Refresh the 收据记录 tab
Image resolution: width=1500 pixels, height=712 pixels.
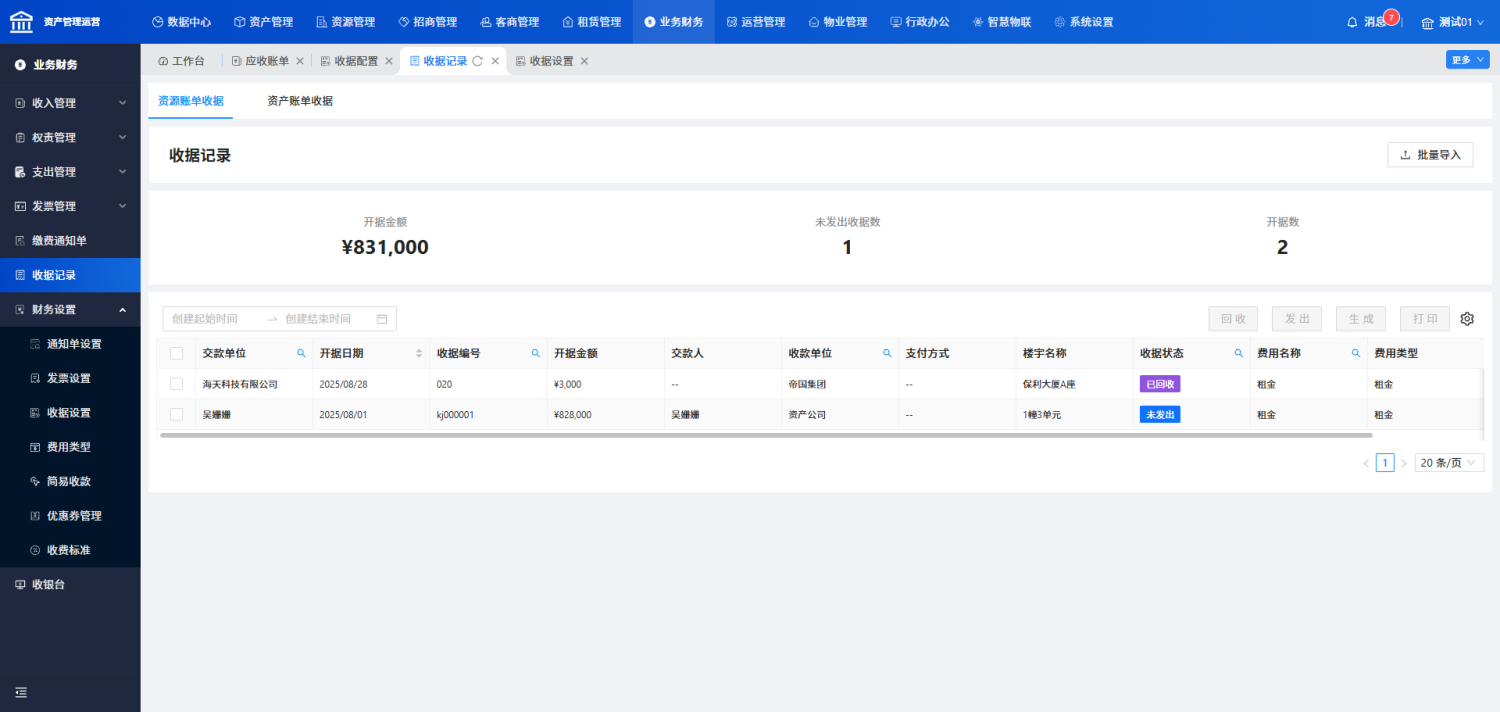pyautogui.click(x=478, y=61)
